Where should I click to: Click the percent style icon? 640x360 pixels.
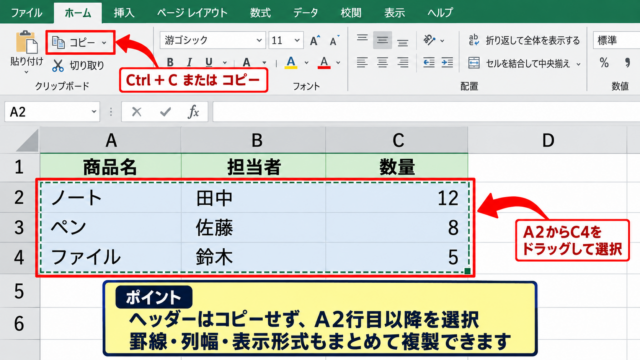click(x=604, y=63)
